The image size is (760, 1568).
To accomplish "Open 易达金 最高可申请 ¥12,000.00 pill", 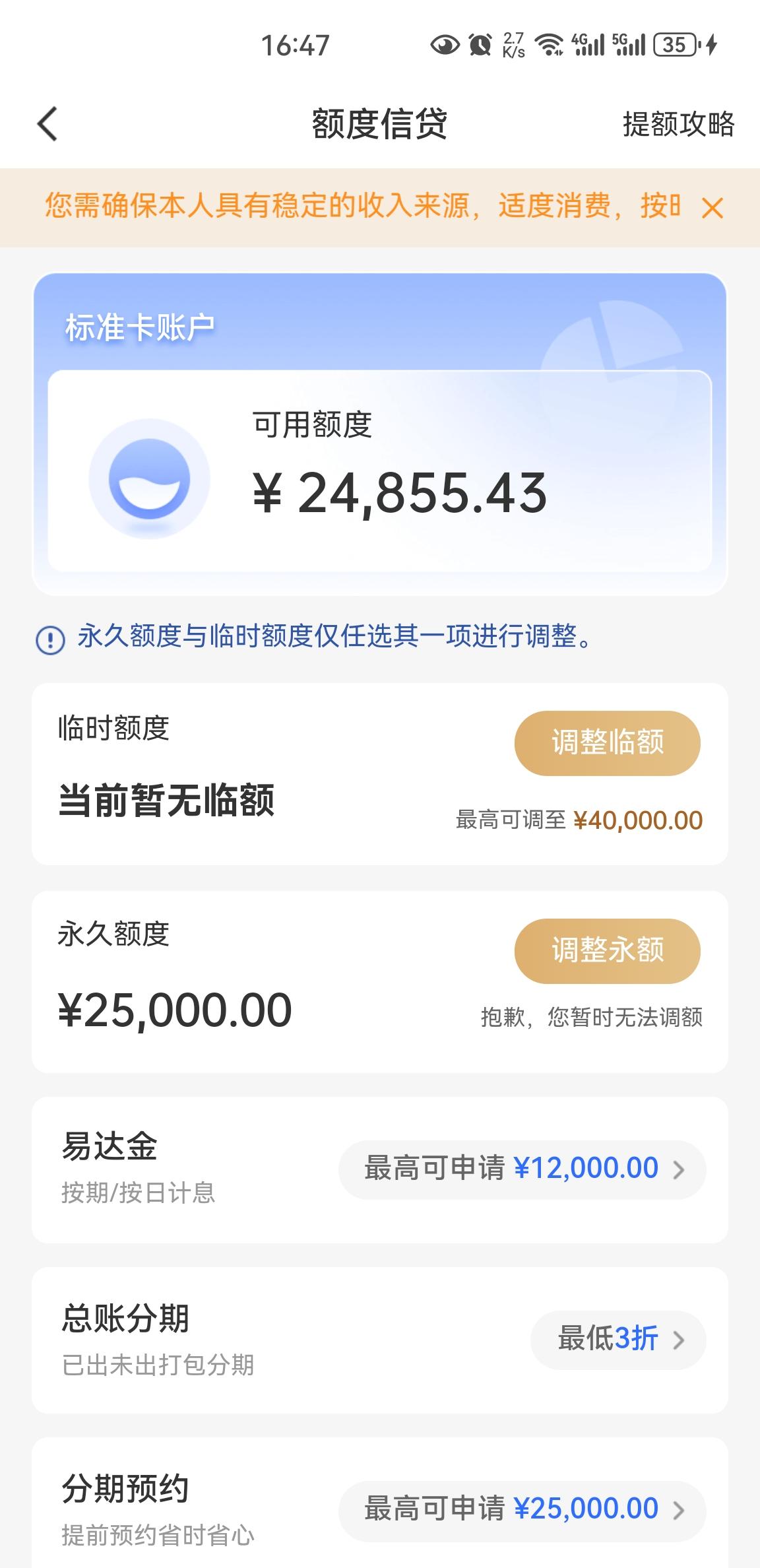I will [522, 1169].
